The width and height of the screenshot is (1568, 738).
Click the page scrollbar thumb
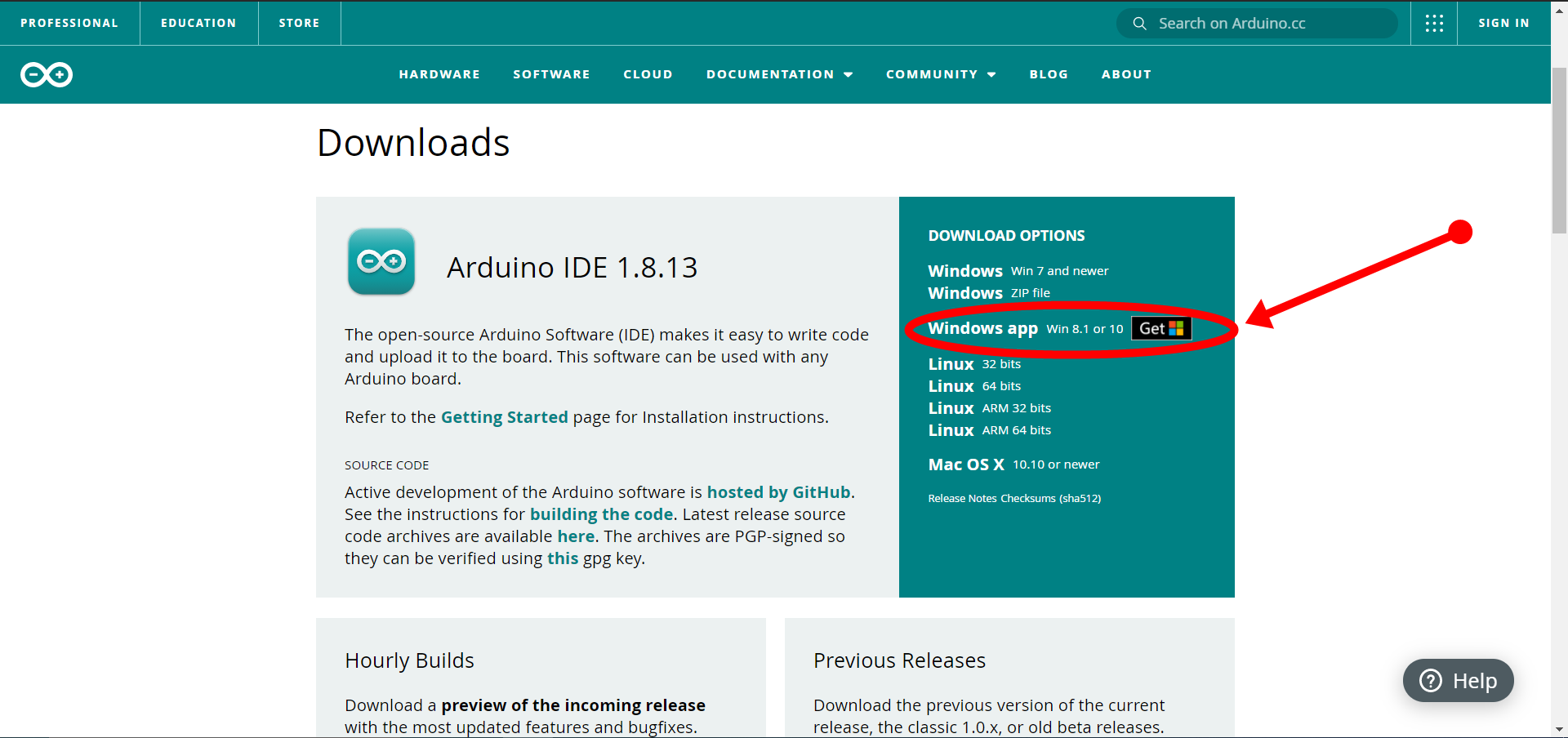[x=1559, y=151]
